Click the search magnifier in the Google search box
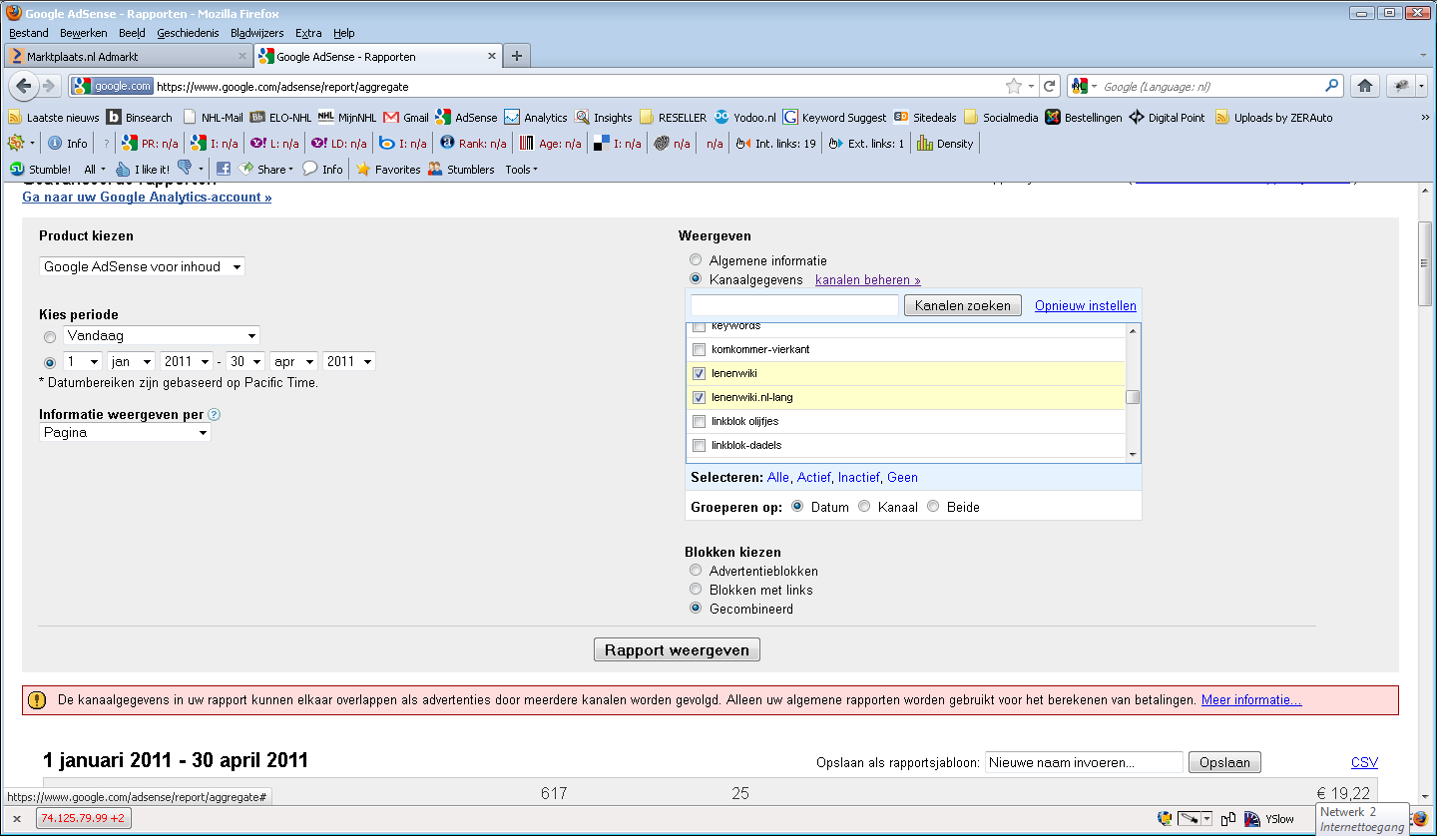This screenshot has height=840, width=1437. coord(1331,86)
